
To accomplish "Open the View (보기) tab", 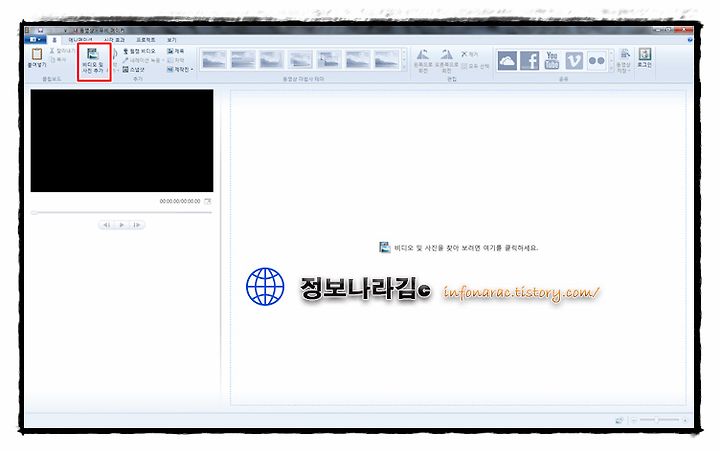I will (x=172, y=40).
